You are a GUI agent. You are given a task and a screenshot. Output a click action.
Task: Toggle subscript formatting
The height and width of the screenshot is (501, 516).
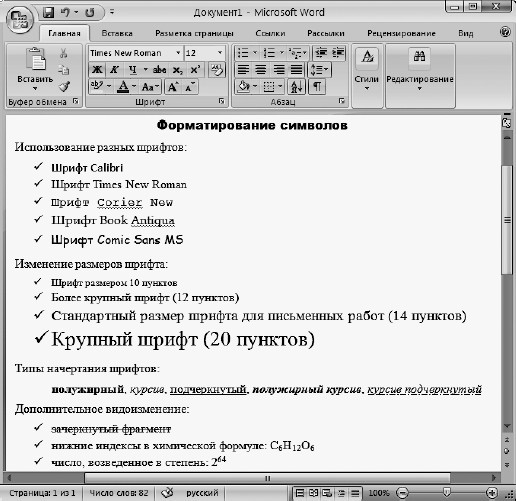pos(177,70)
